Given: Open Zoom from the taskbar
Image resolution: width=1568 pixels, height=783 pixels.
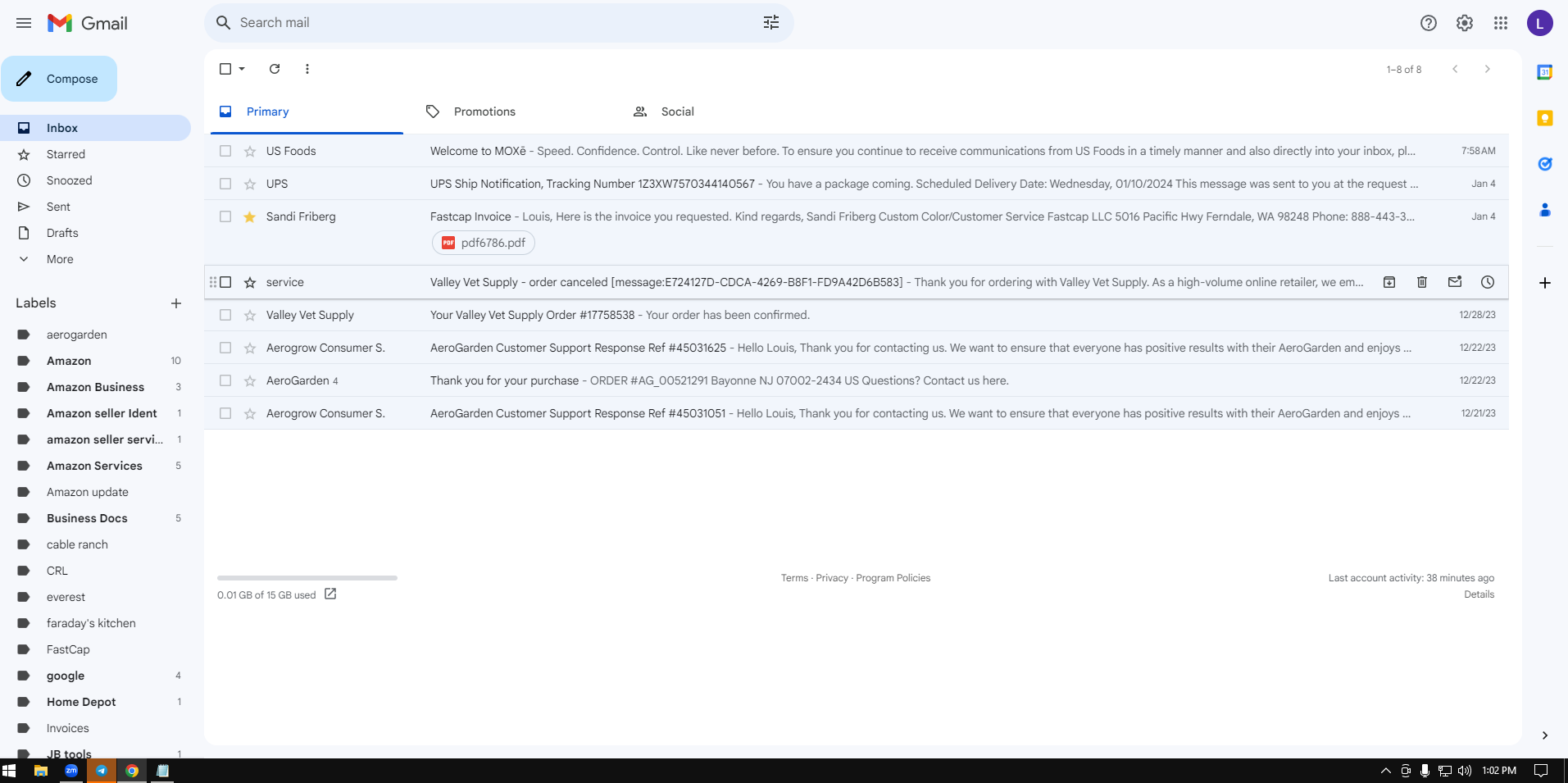Looking at the screenshot, I should click(71, 771).
